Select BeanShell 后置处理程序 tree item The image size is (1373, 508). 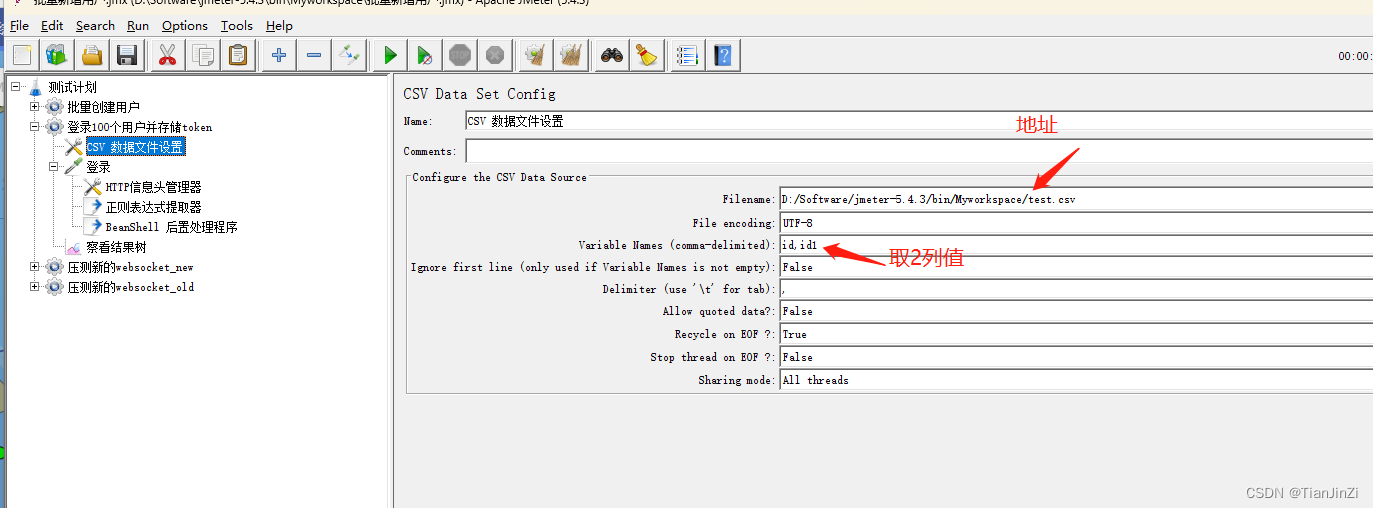[171, 227]
